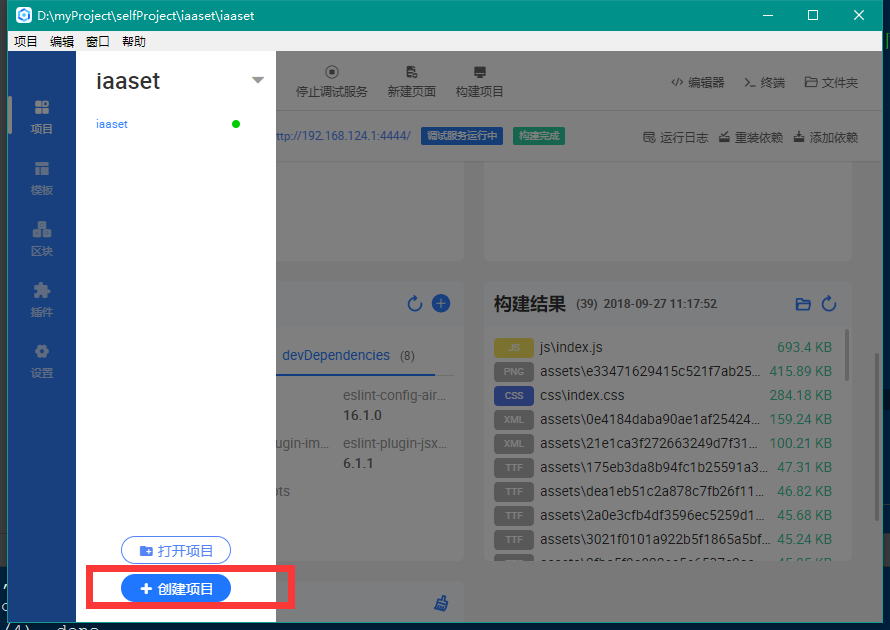Open the 192.168.124.1:4444 debug URL
This screenshot has width=890, height=630.
coord(343,136)
